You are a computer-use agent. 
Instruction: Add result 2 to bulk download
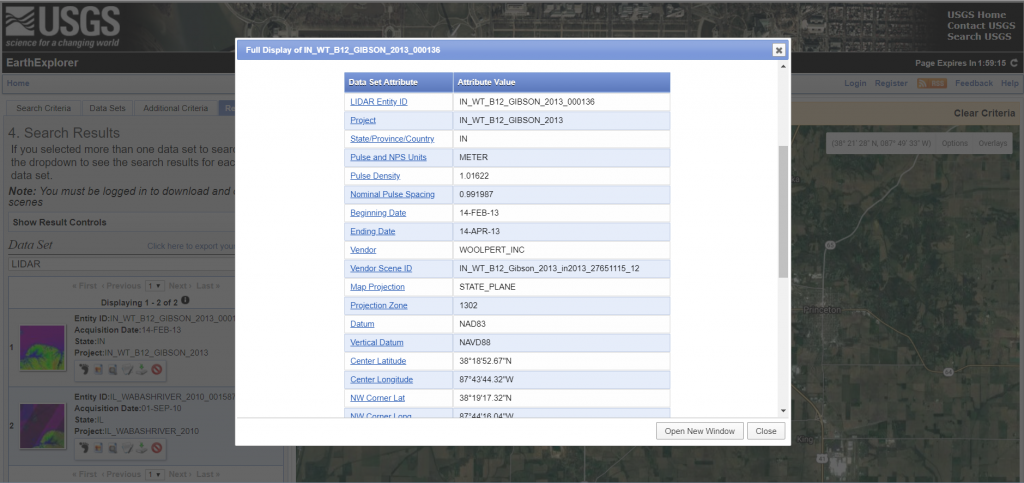[127, 448]
